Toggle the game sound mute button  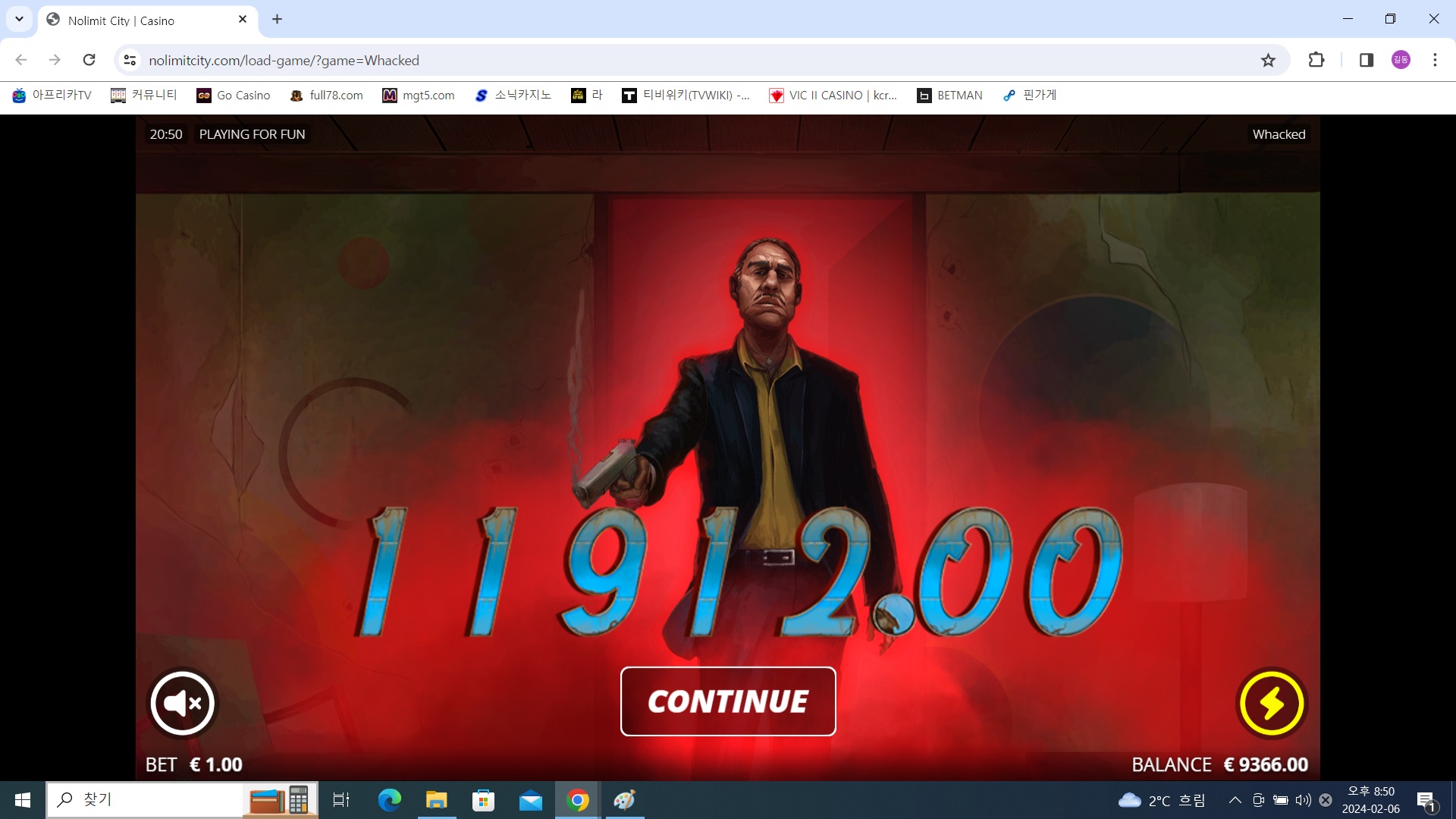[x=182, y=703]
